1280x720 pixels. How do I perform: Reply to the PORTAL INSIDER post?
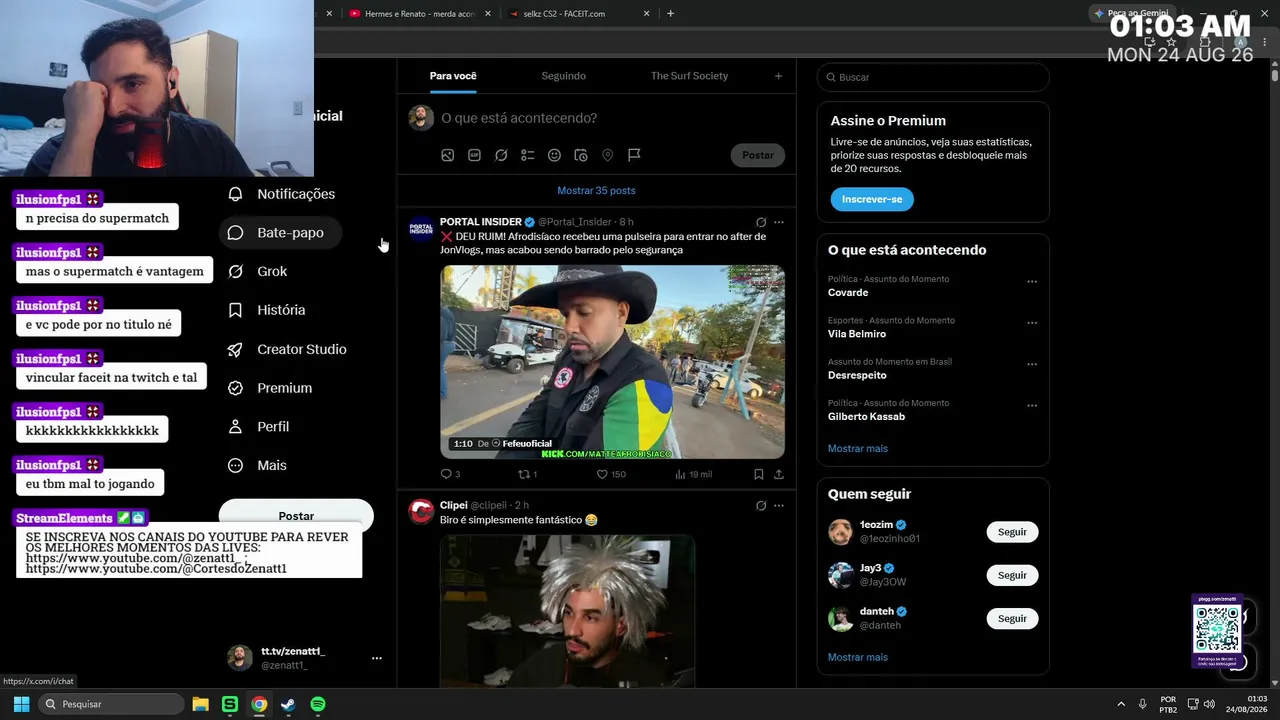(450, 474)
